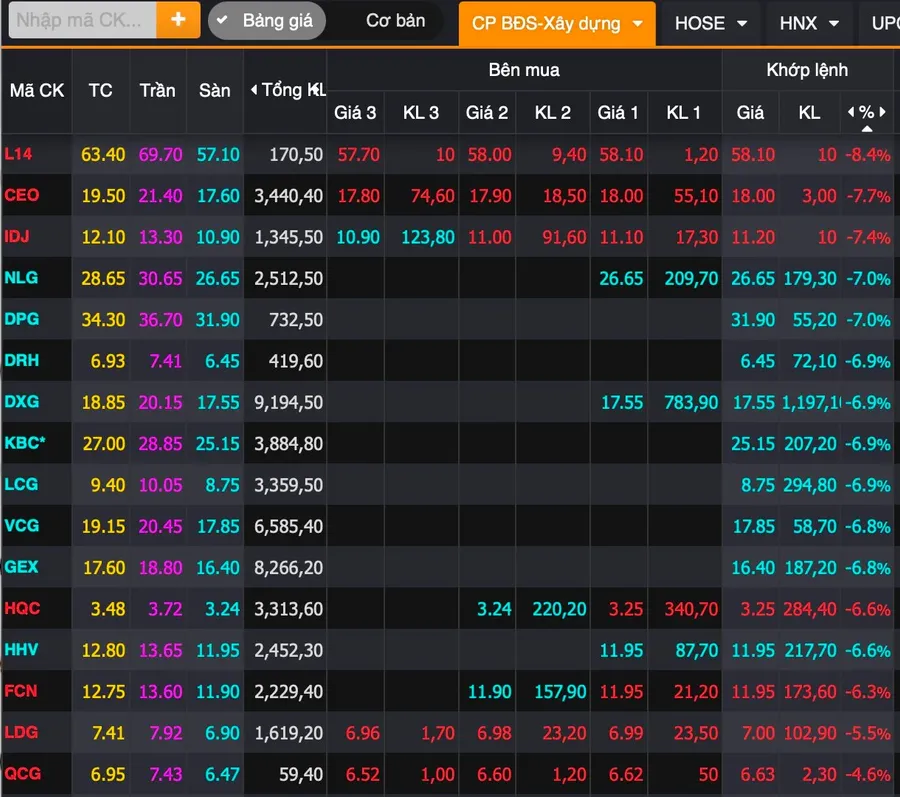The image size is (900, 797).
Task: Toggle the 'Bảng giá' checked option
Action: click(267, 20)
